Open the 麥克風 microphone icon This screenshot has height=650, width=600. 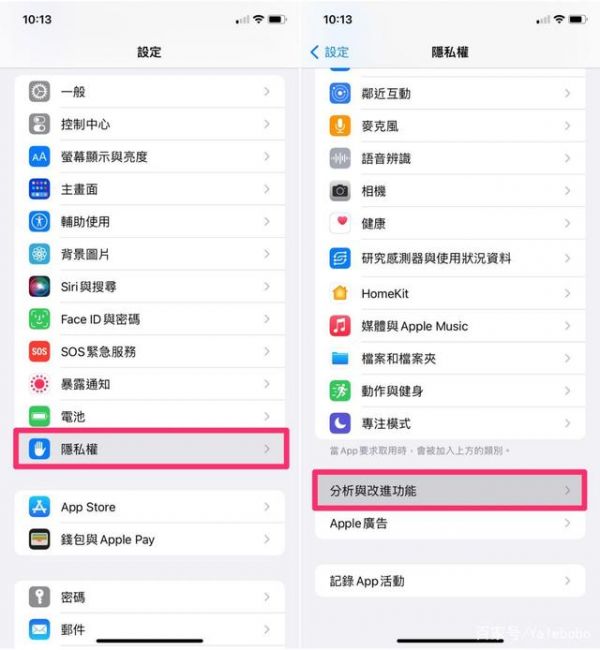340,126
